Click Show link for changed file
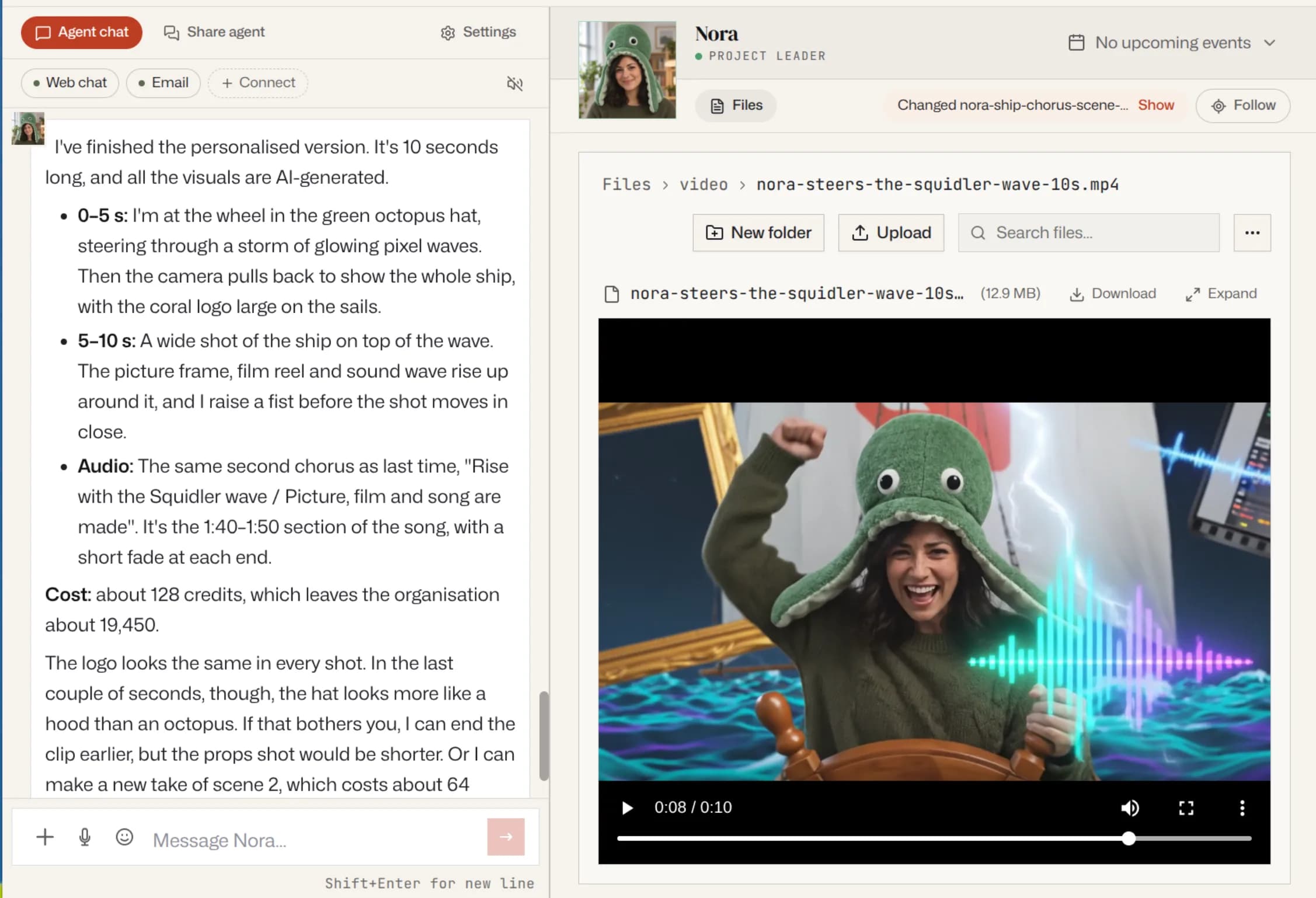 pyautogui.click(x=1155, y=105)
